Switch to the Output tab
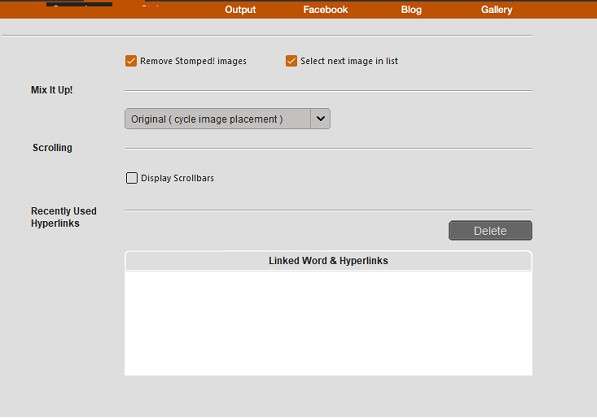This screenshot has height=418, width=597. [x=240, y=10]
